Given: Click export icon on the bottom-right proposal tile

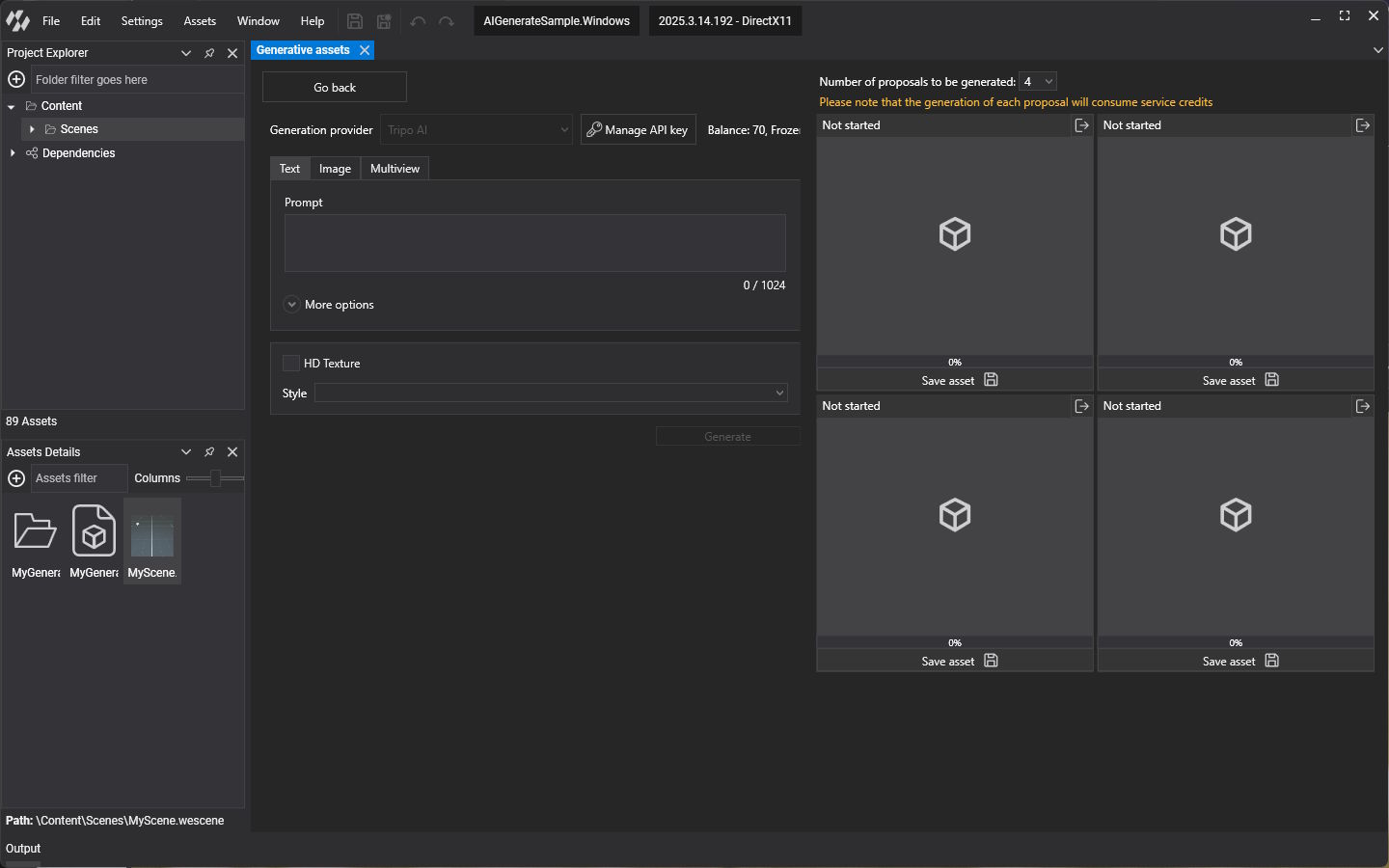Looking at the screenshot, I should pos(1362,406).
